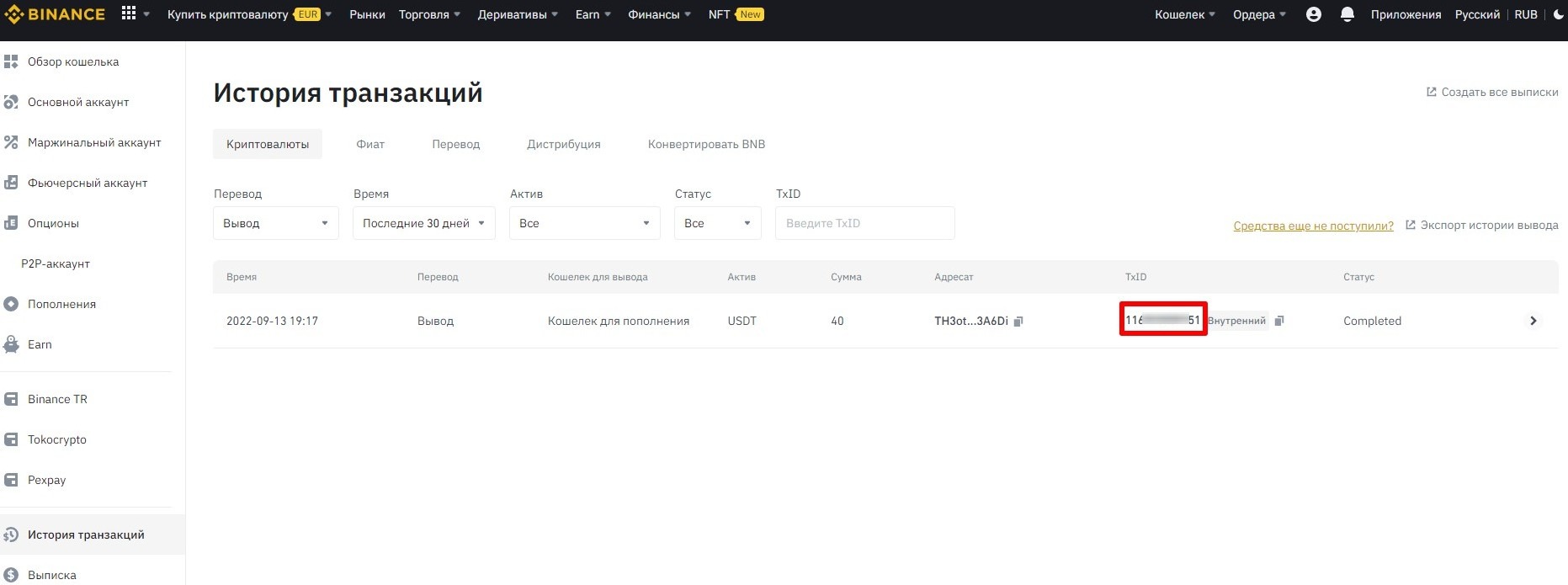Image resolution: width=1568 pixels, height=585 pixels.
Task: Copy the recipient address TH3ot...3A6Di
Action: 1018,322
